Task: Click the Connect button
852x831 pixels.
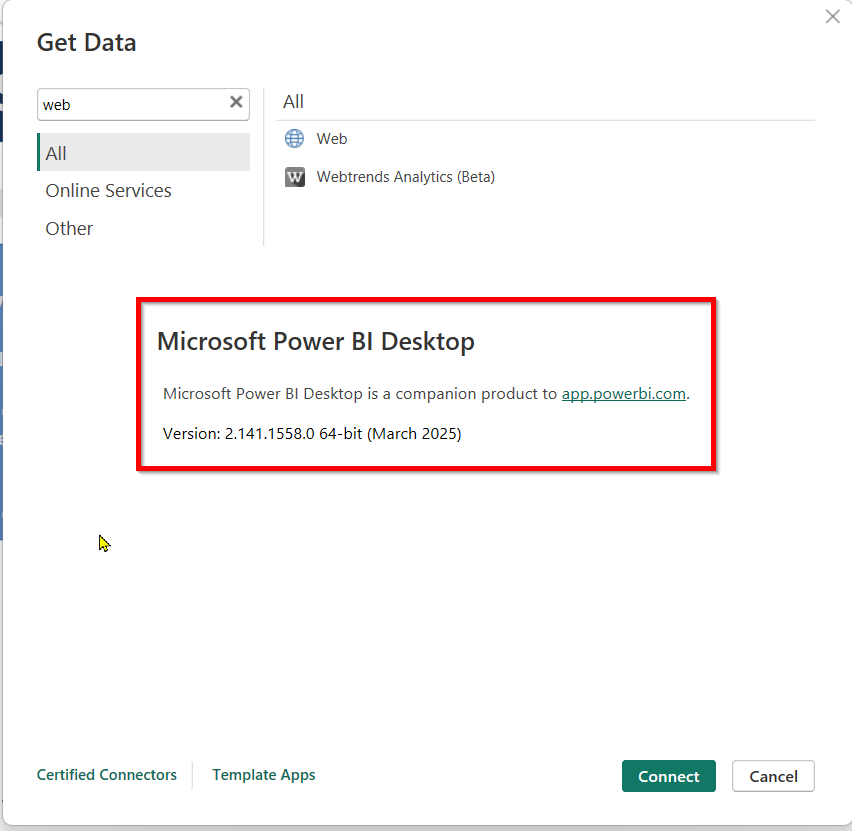Action: pos(668,776)
